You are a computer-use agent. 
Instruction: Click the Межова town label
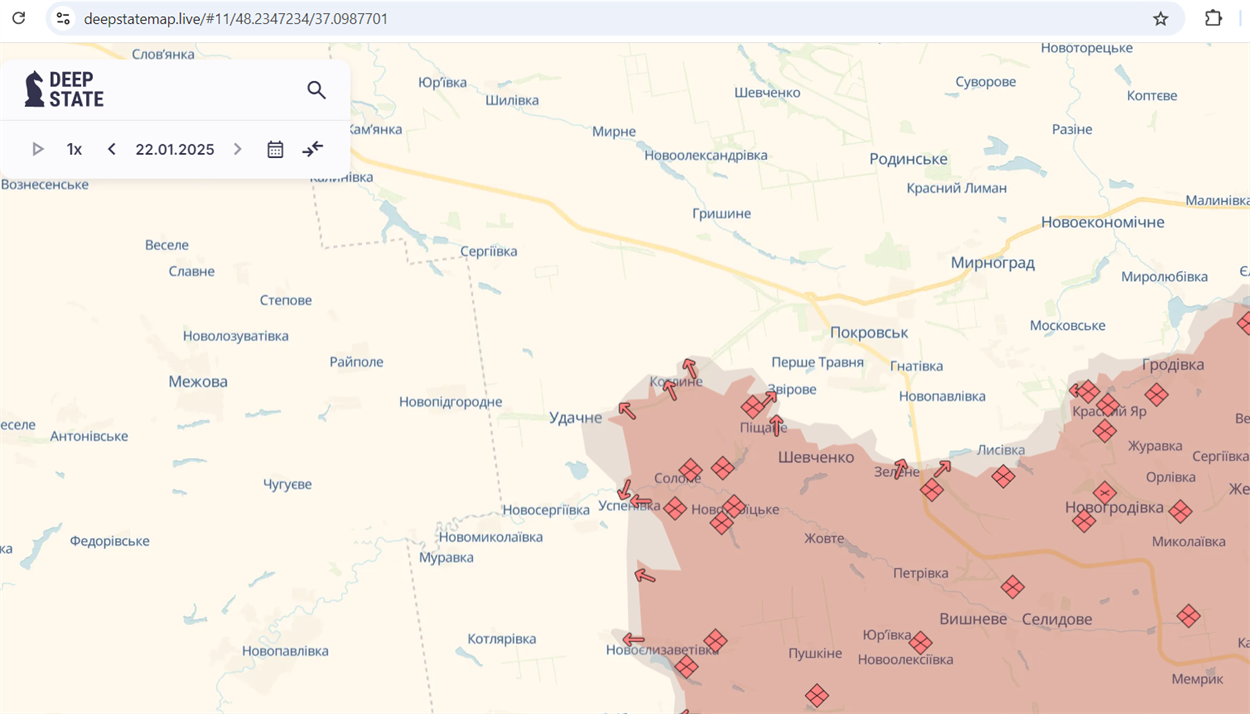point(198,381)
